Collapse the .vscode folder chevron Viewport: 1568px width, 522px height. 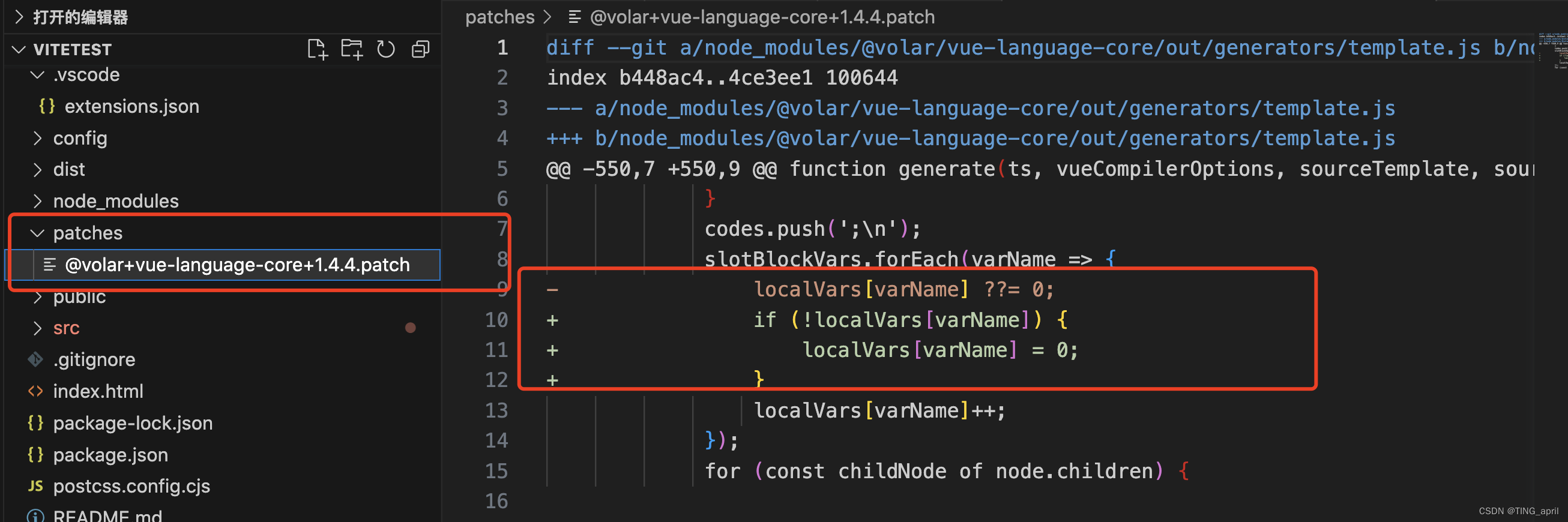37,75
